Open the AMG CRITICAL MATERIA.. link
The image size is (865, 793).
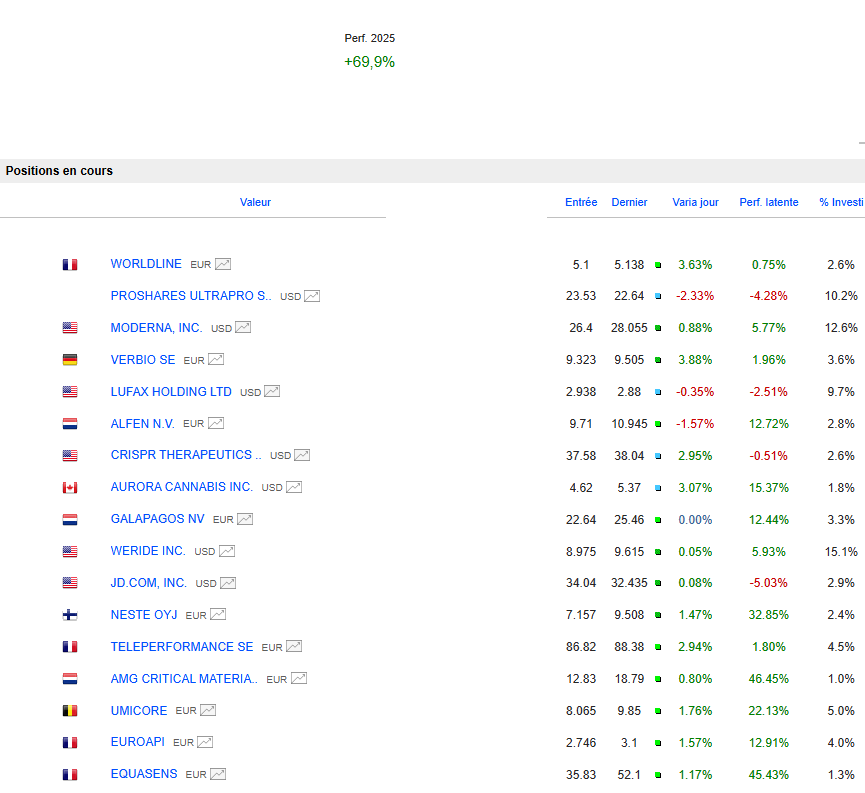(184, 679)
